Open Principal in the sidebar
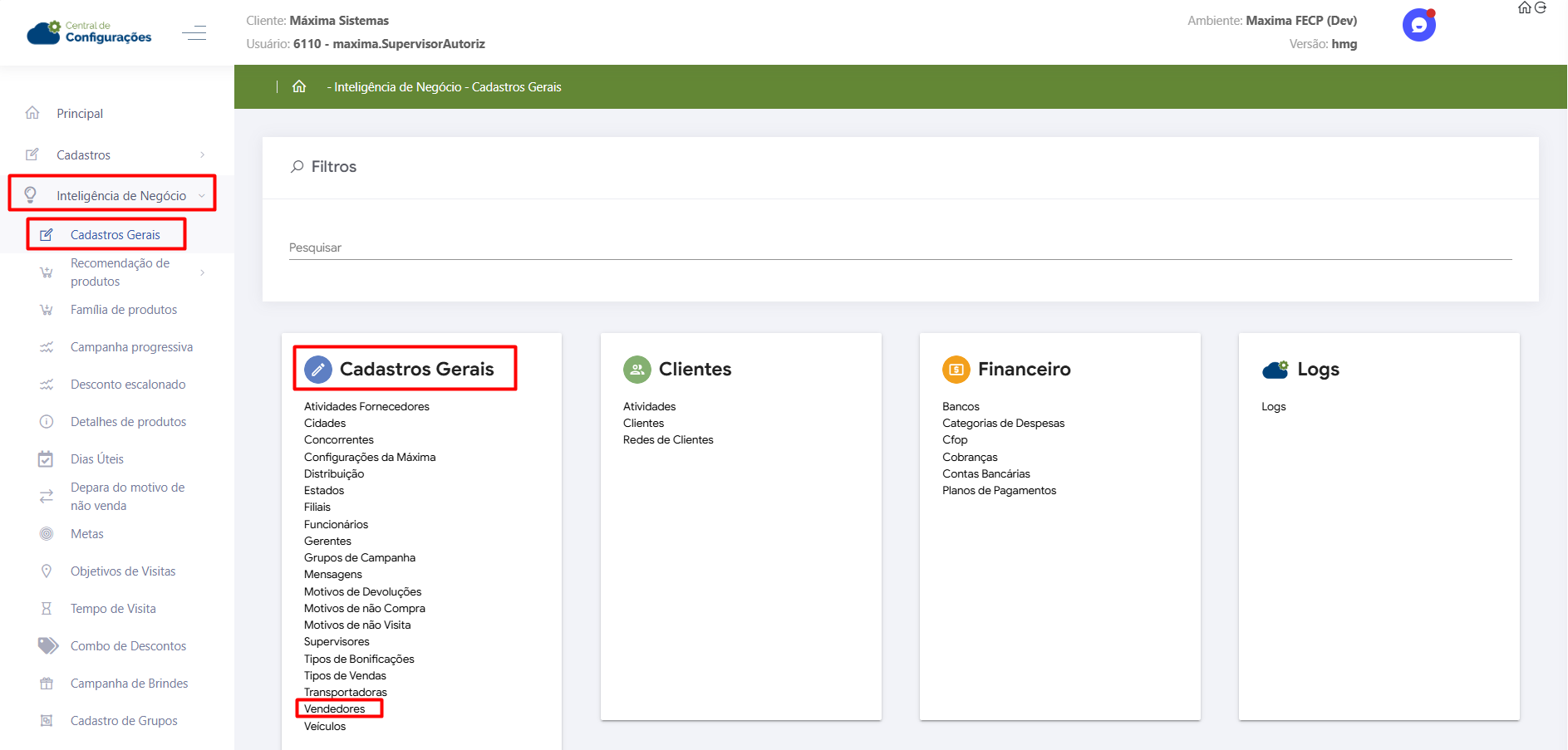Viewport: 1568px width, 750px height. point(80,114)
